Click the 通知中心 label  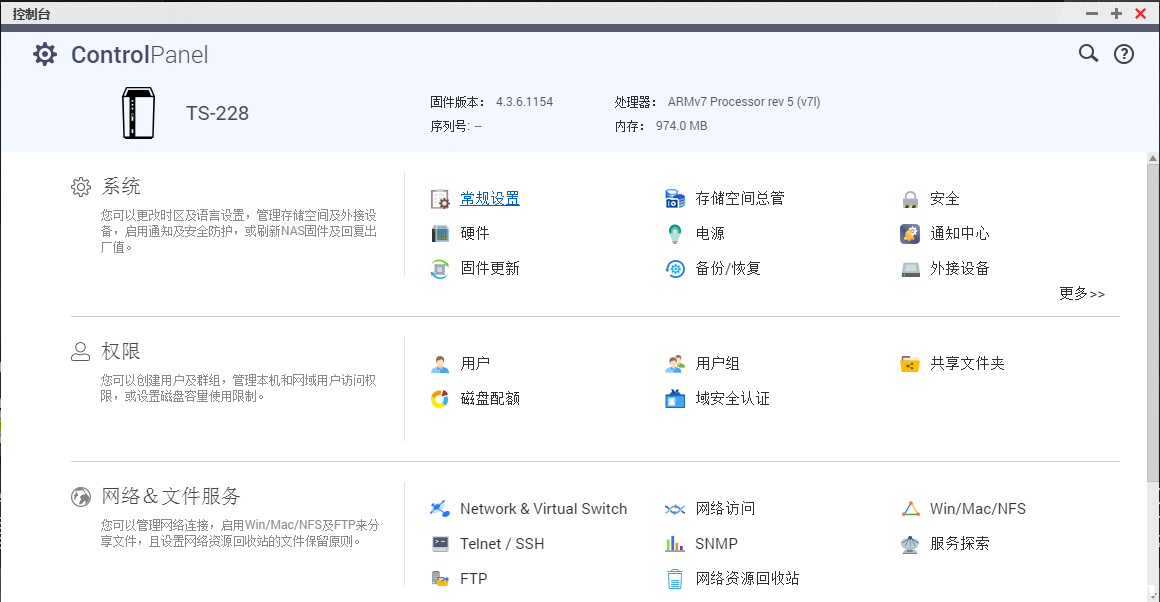(960, 234)
